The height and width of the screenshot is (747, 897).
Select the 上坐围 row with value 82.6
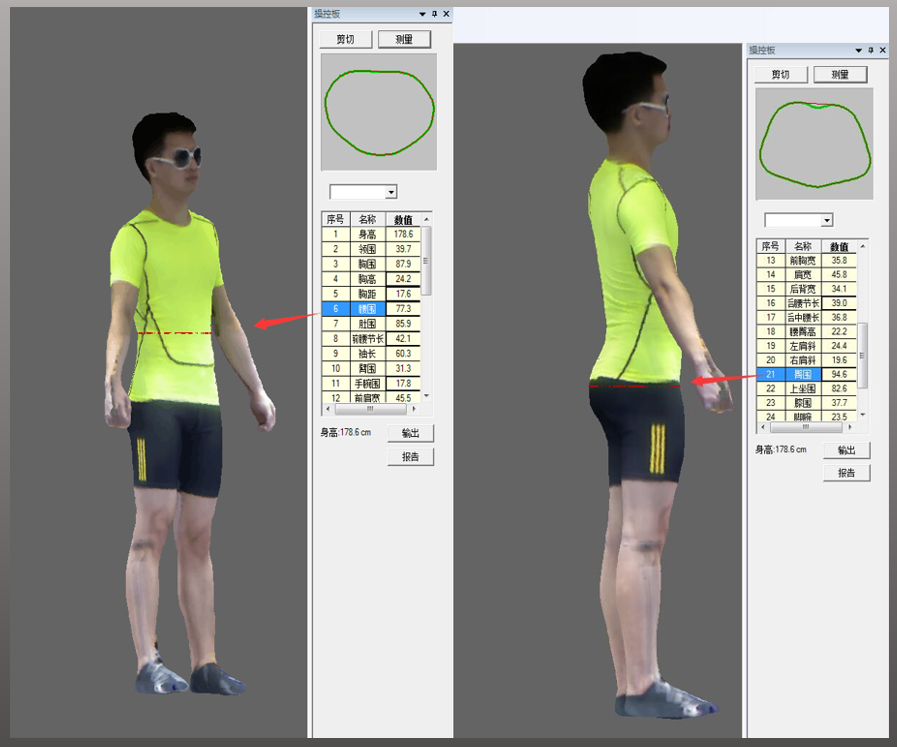click(x=803, y=388)
